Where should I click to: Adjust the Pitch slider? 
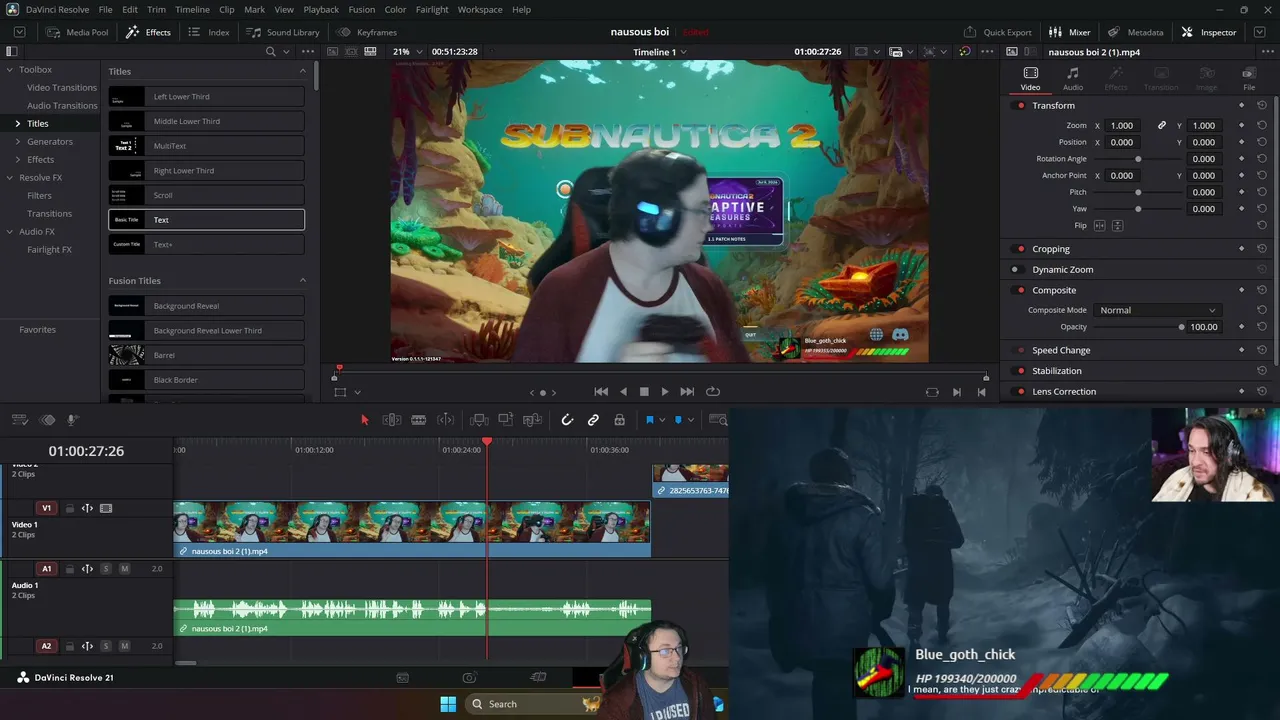pyautogui.click(x=1138, y=192)
